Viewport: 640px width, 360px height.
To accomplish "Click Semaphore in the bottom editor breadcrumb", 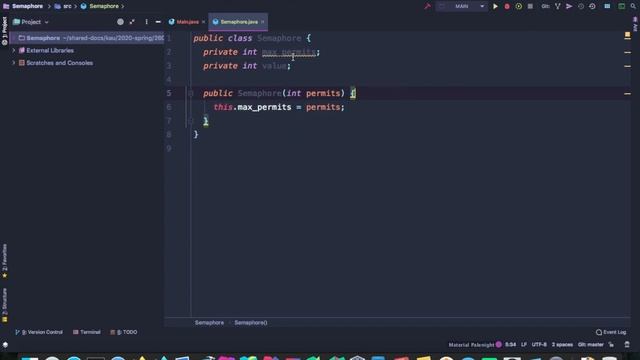I will click(x=209, y=322).
